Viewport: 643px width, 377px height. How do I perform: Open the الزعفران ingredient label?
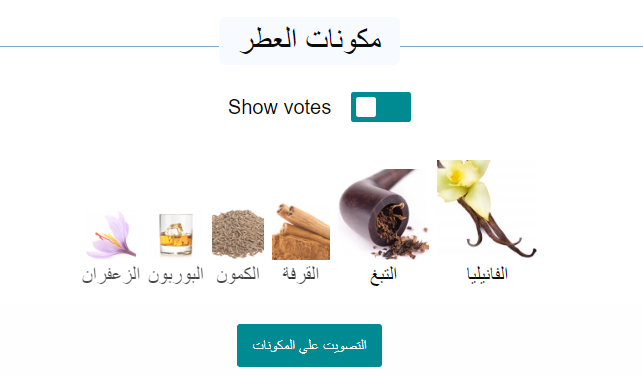(x=111, y=274)
